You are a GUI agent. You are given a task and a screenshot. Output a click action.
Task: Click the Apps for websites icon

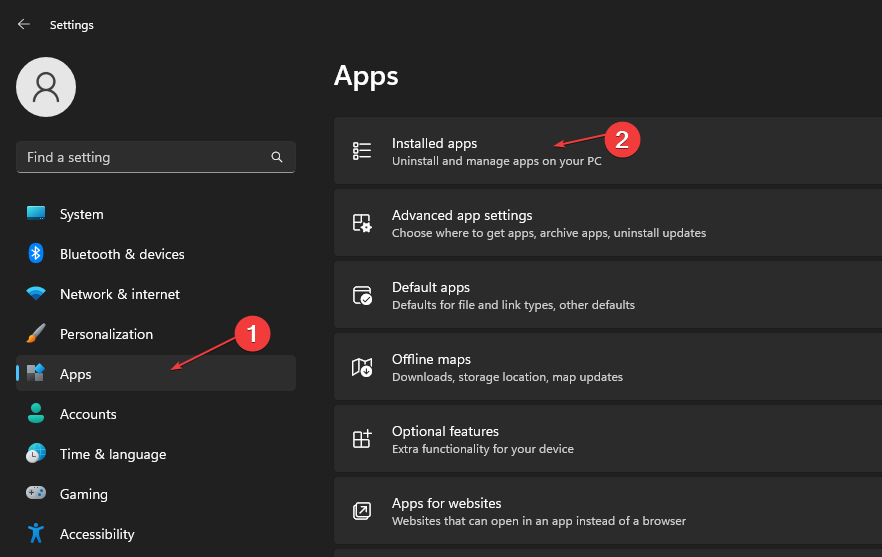click(362, 511)
